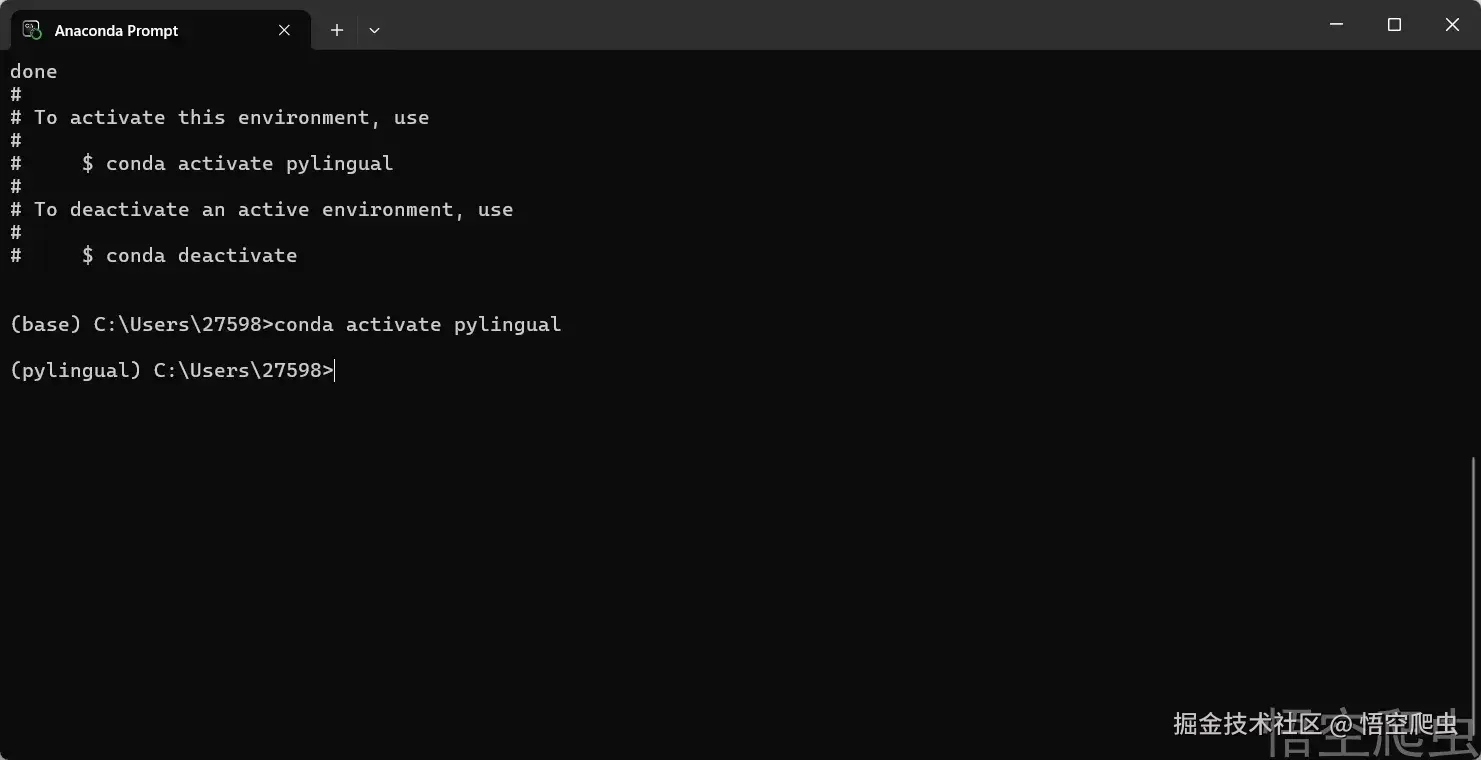Image resolution: width=1481 pixels, height=760 pixels.
Task: Click the watermark text at bottom right
Action: pyautogui.click(x=1315, y=723)
